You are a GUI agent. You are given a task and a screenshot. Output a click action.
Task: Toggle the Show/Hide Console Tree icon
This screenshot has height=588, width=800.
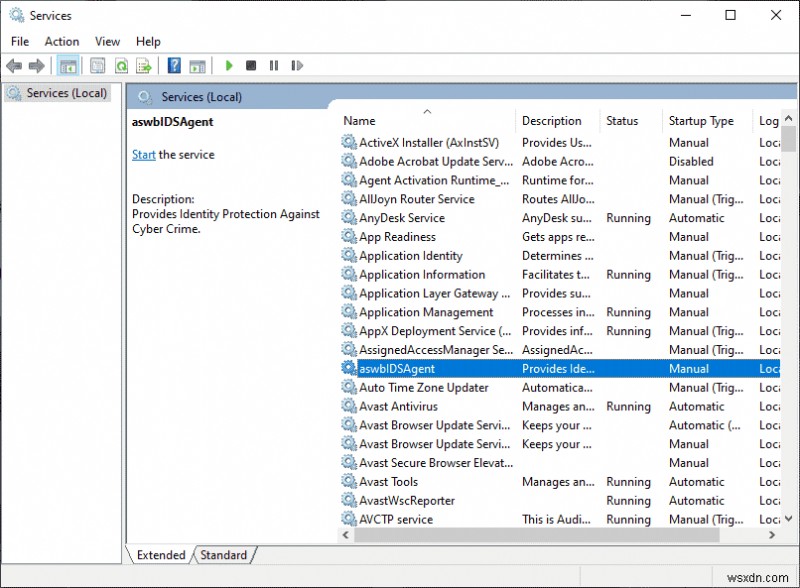click(68, 66)
